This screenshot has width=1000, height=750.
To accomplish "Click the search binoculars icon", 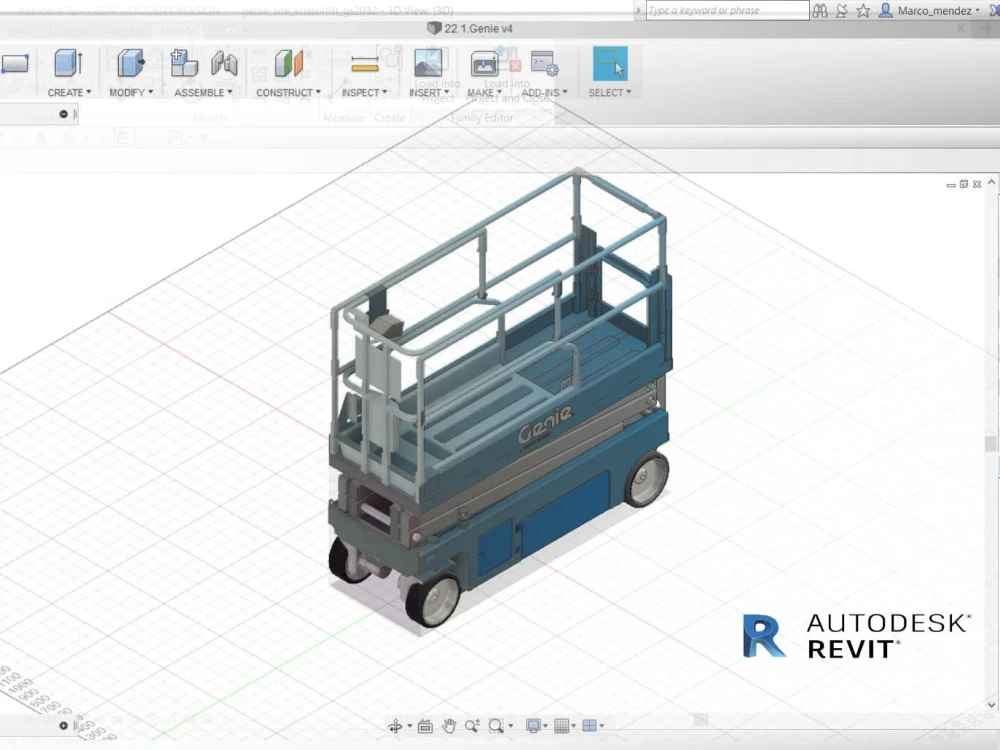I will click(x=820, y=10).
